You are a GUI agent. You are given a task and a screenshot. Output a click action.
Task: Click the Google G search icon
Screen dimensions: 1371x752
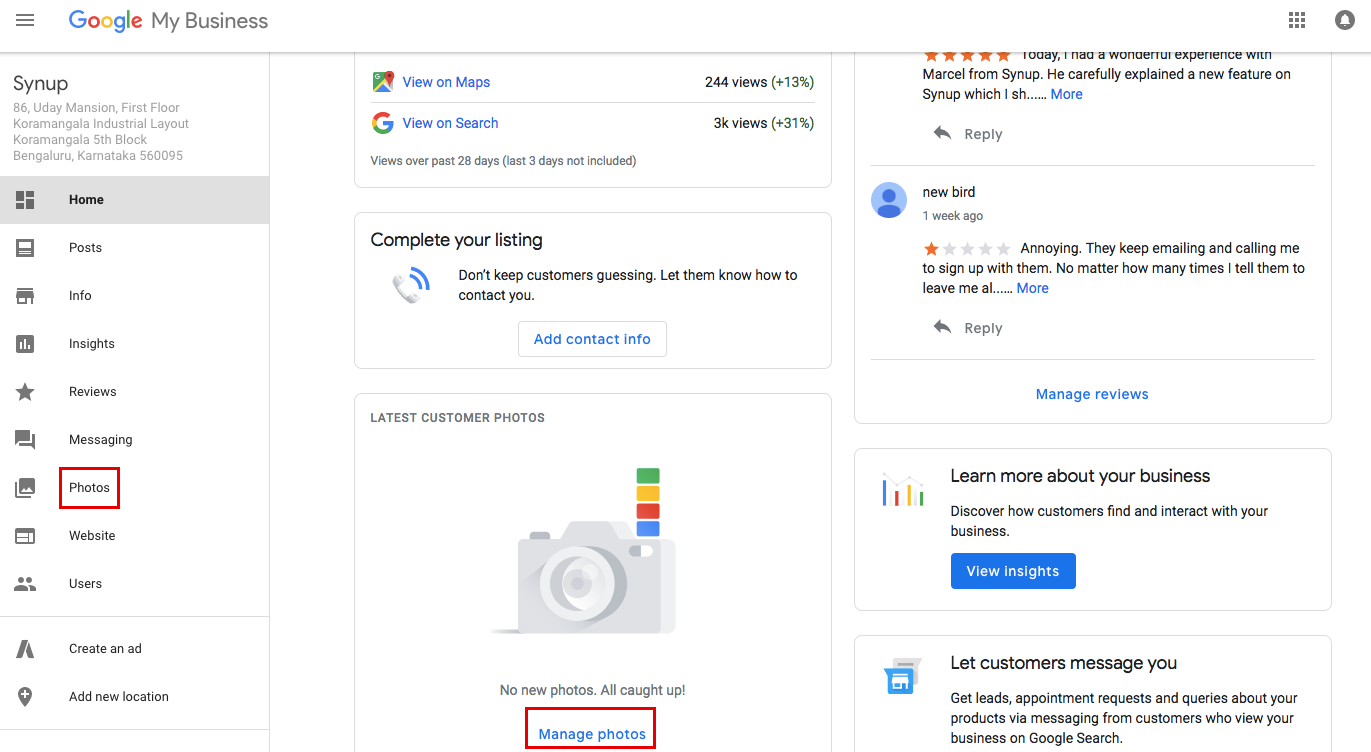[x=382, y=123]
